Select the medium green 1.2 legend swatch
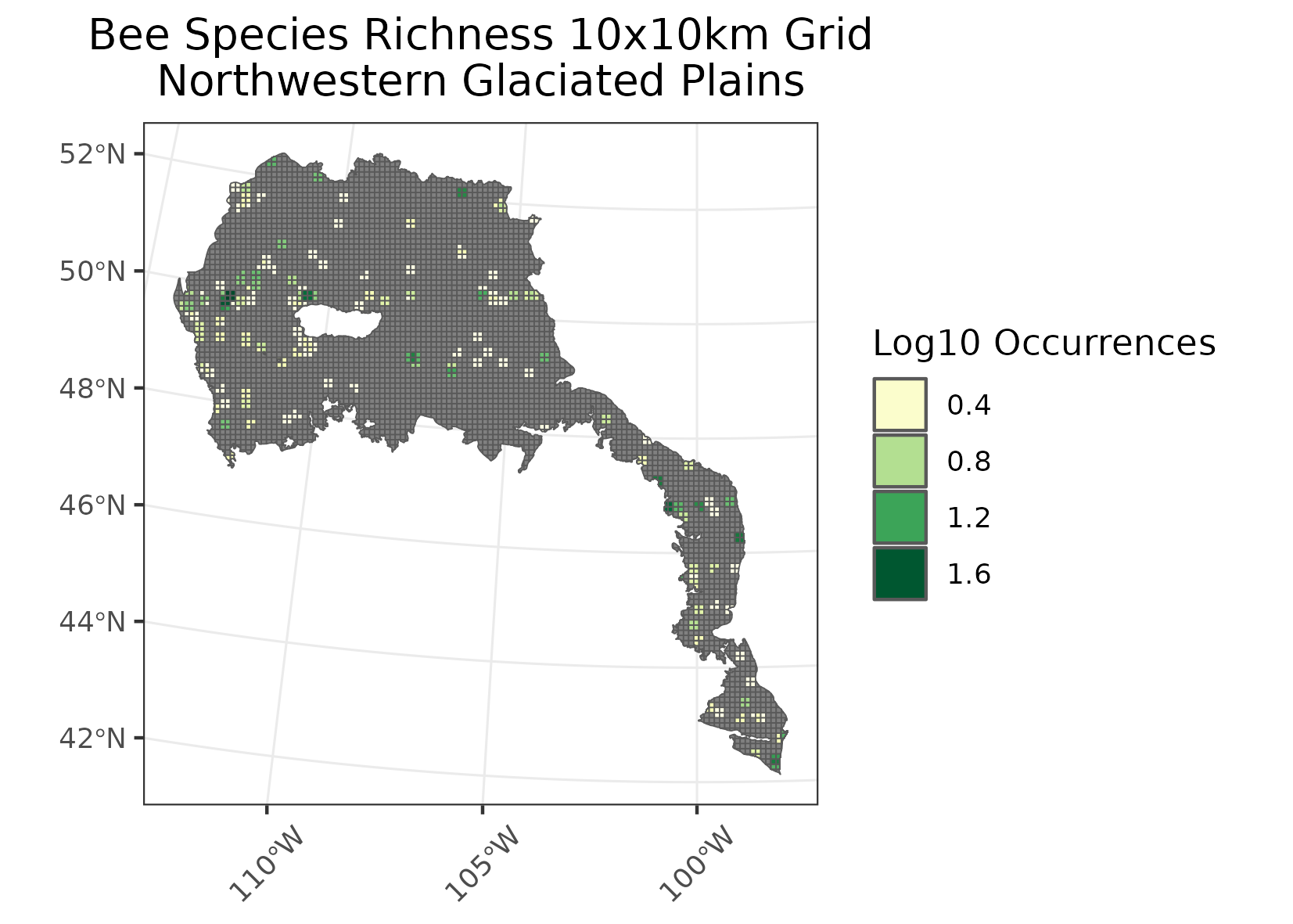 [900, 517]
